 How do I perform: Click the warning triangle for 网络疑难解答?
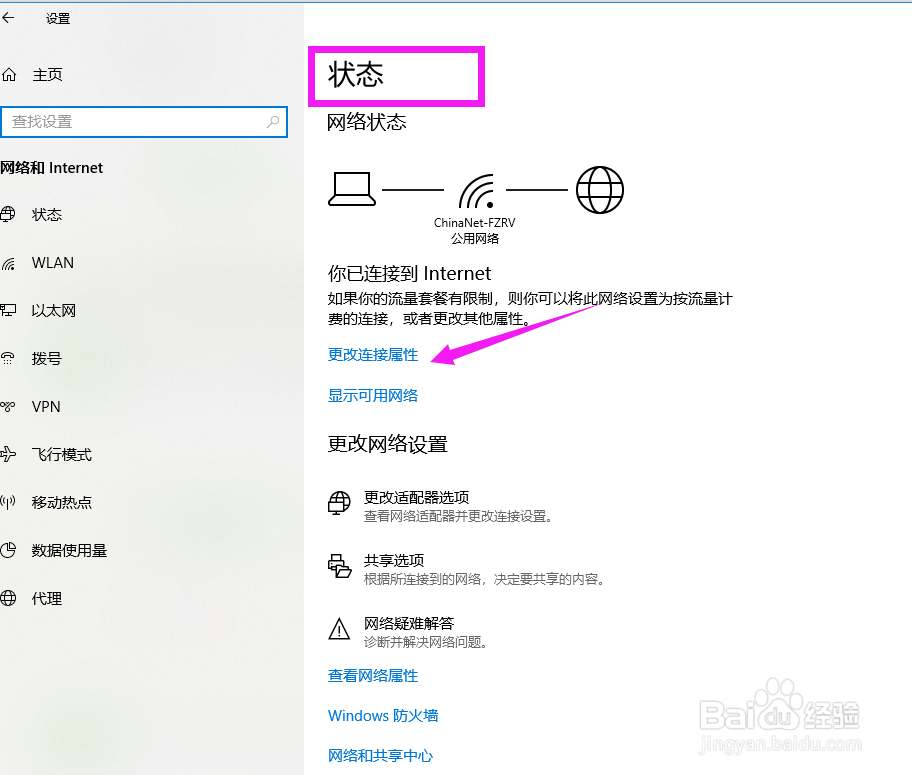340,628
